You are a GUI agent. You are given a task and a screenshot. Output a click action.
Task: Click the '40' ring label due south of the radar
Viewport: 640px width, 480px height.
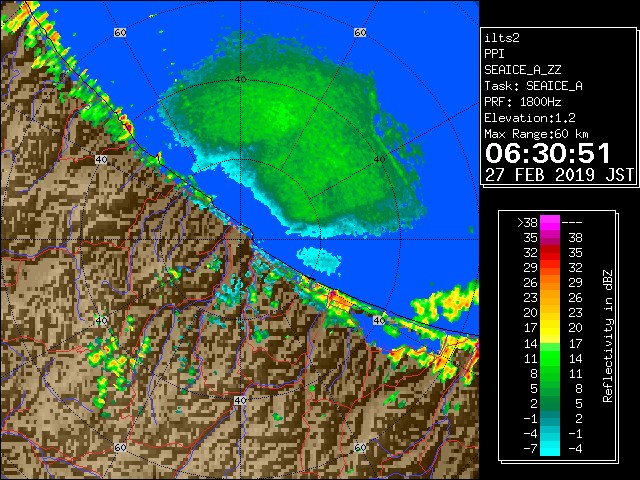(240, 400)
